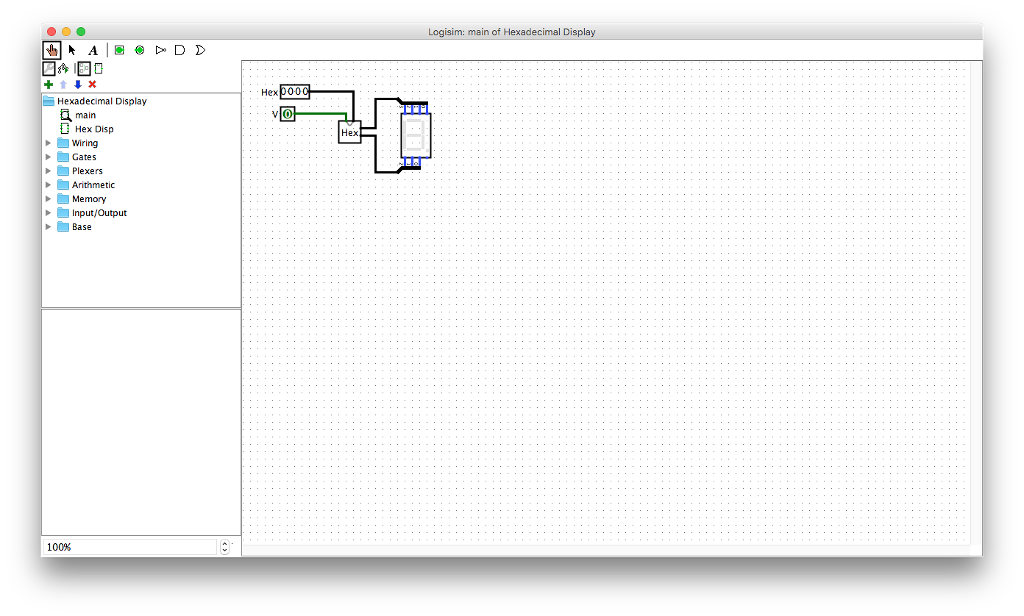Poke the Hex input pin to change its bits
This screenshot has width=1024, height=616.
[295, 91]
